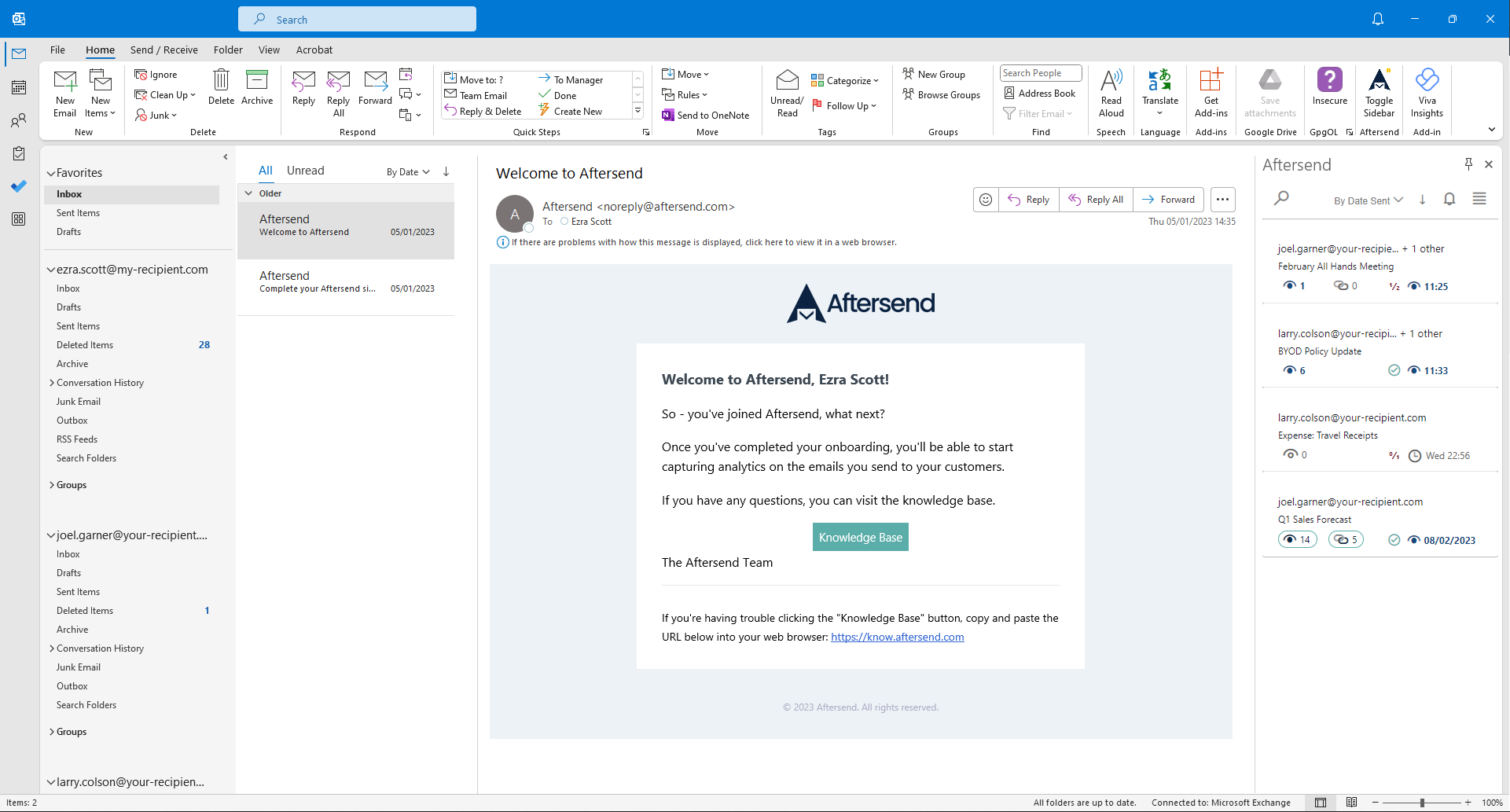Toggle sort direction arrow in message list
This screenshot has height=812, width=1510.
pyautogui.click(x=446, y=171)
